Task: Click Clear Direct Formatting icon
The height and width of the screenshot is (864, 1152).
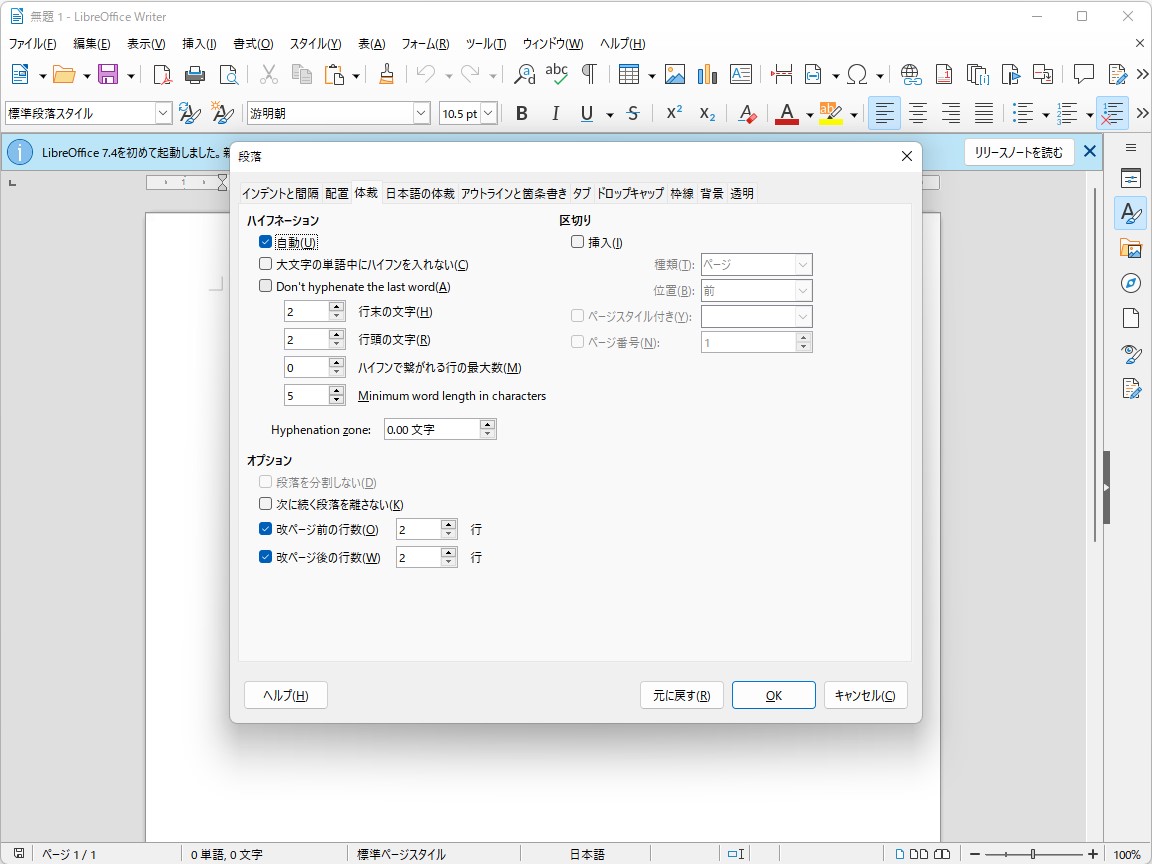Action: pyautogui.click(x=747, y=113)
